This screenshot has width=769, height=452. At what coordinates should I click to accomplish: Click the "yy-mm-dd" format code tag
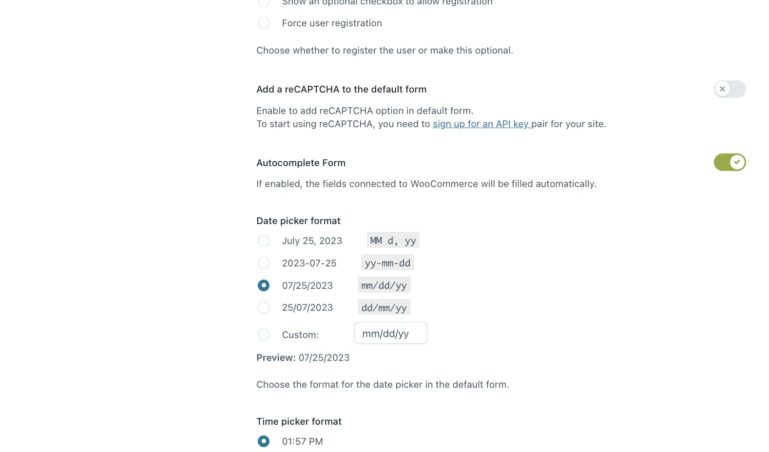click(x=387, y=263)
